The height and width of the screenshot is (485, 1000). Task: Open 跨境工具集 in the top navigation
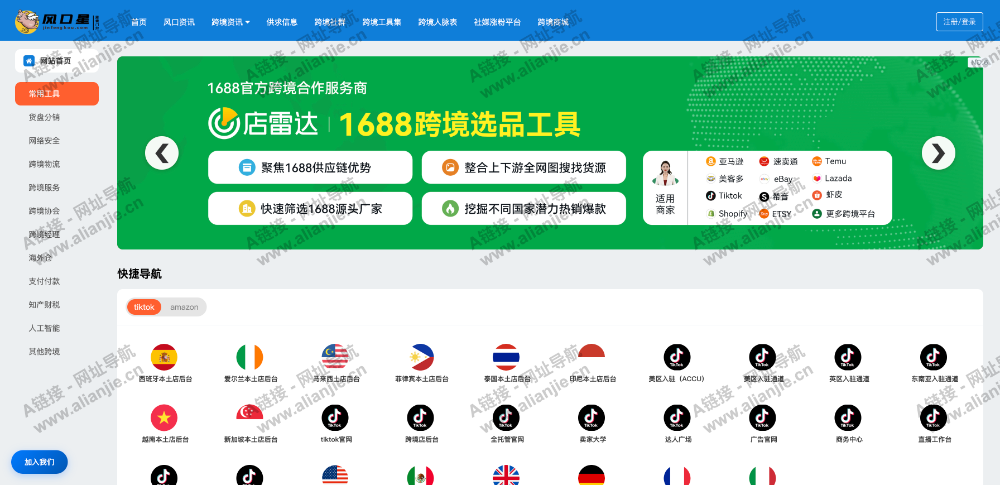[x=382, y=22]
